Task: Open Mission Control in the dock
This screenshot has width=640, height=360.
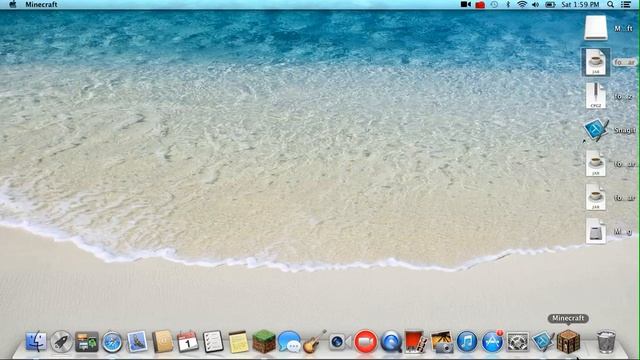Action: coord(87,342)
